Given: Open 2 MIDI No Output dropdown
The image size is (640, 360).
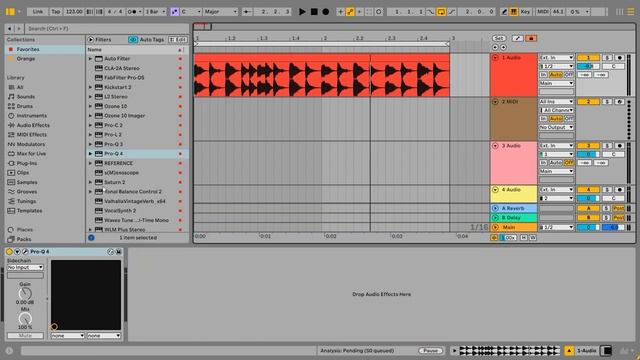Looking at the screenshot, I should pyautogui.click(x=556, y=127).
